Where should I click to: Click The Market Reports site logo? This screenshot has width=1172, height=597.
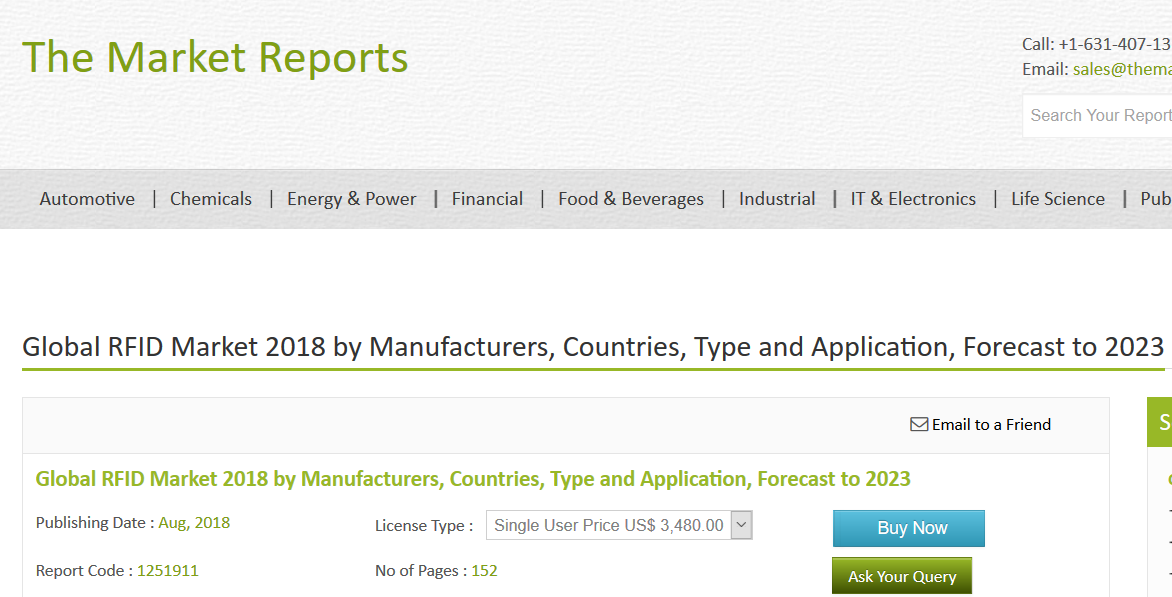[215, 58]
